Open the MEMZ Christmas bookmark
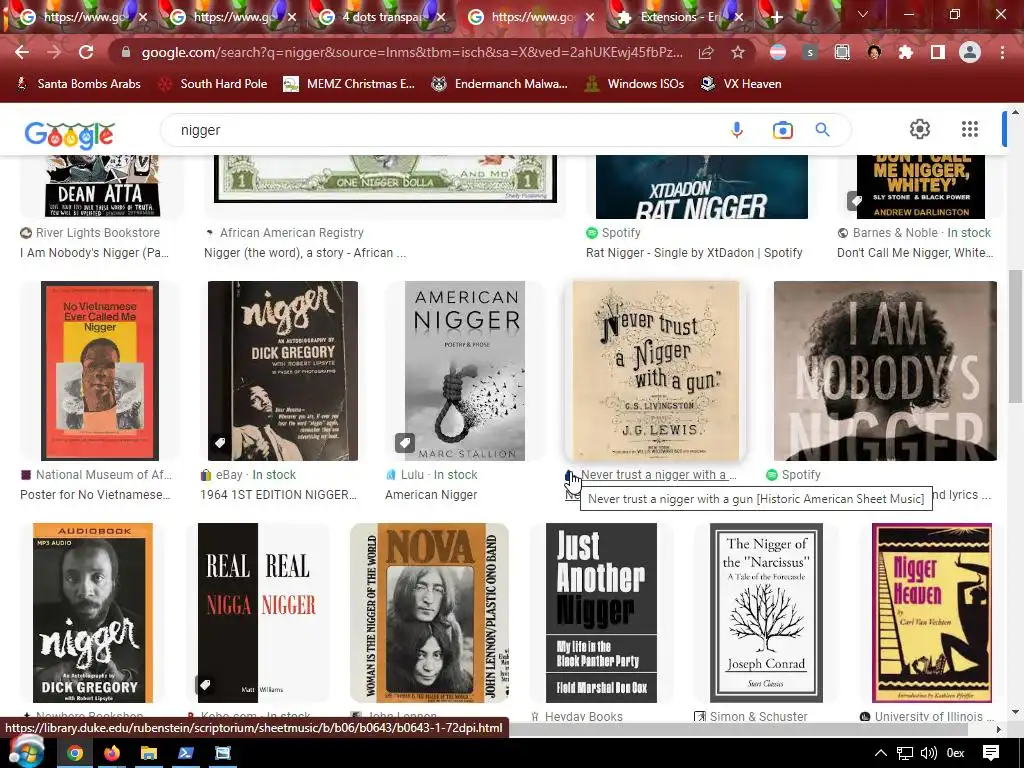Viewport: 1024px width, 768px height. point(350,84)
